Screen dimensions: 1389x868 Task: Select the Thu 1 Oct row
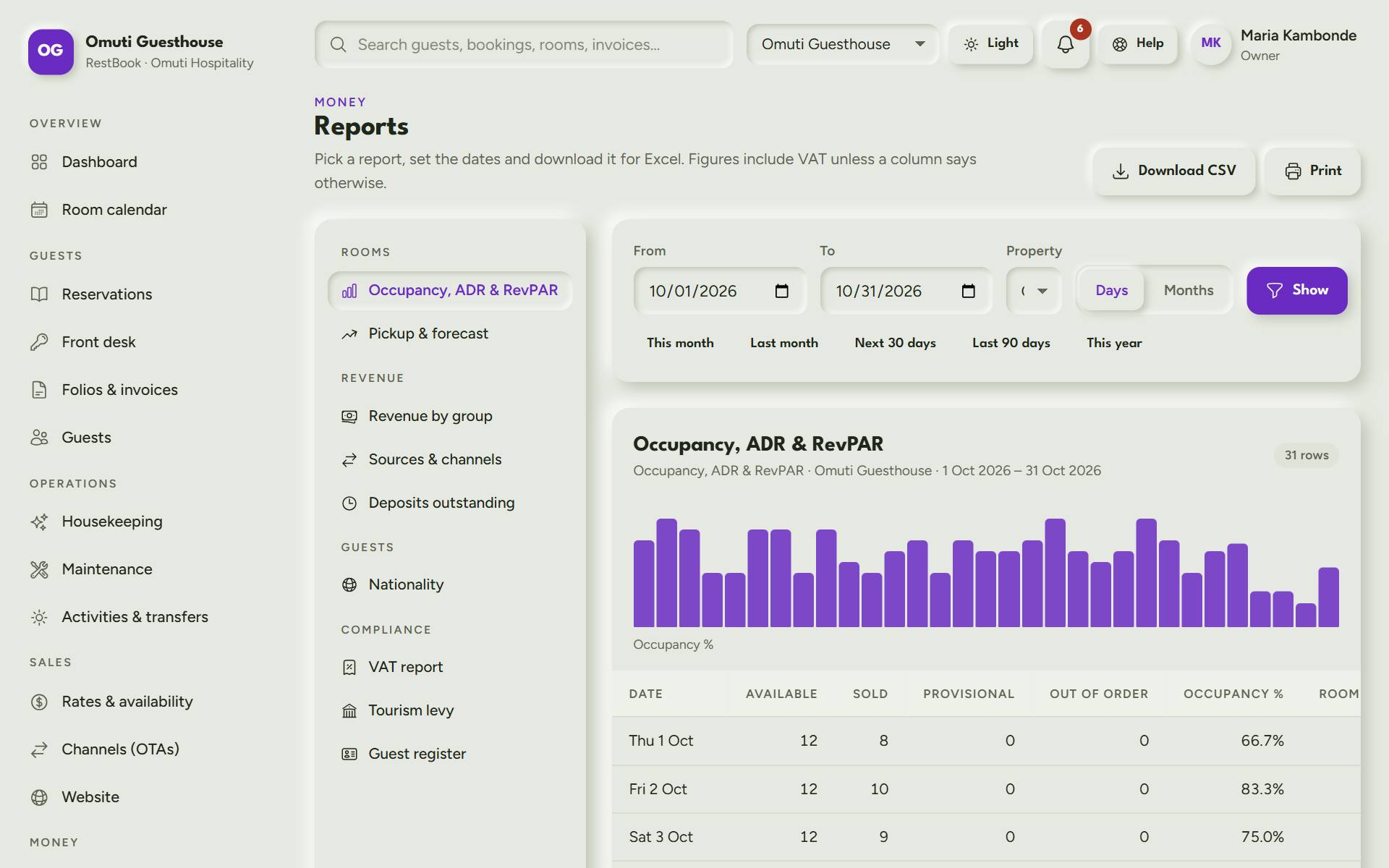pyautogui.click(x=986, y=741)
